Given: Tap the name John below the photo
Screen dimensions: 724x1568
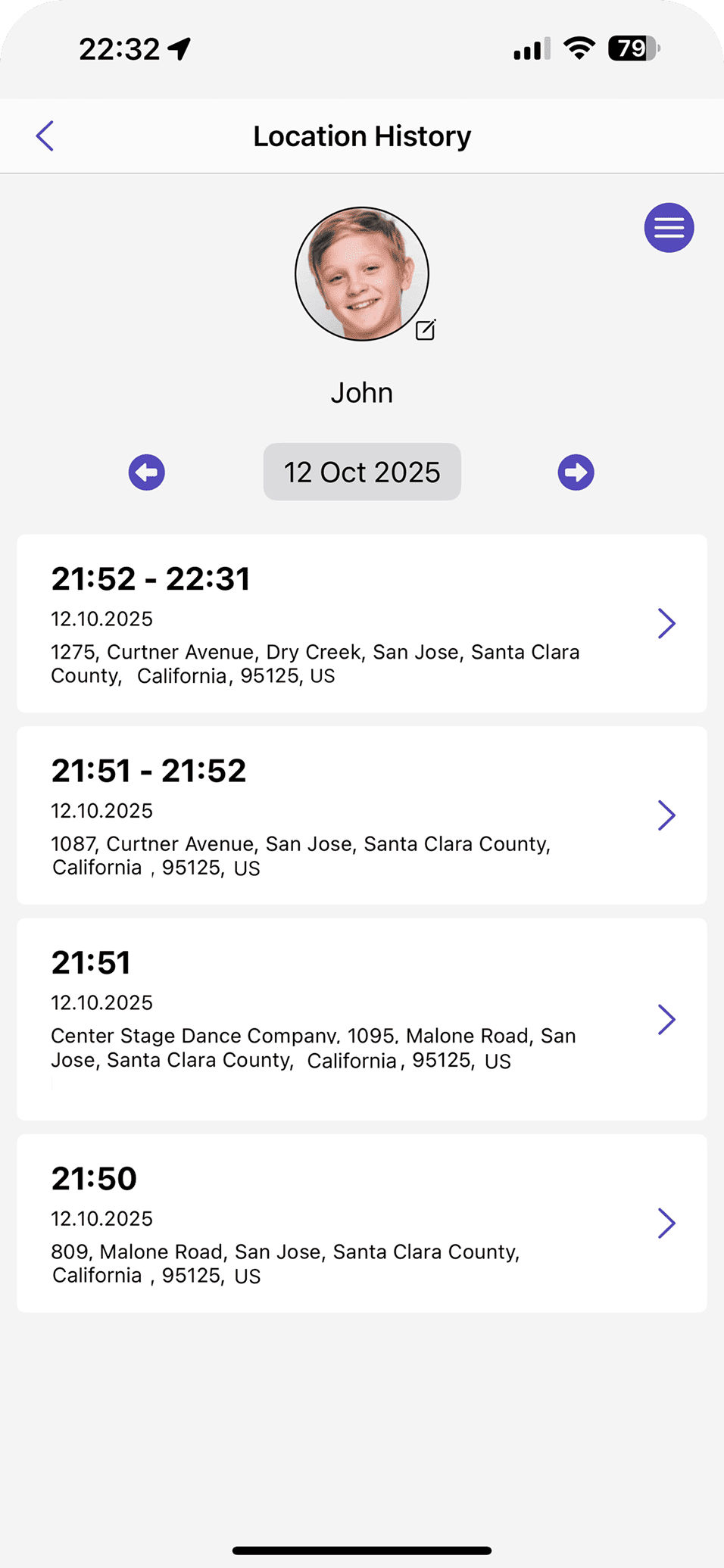Looking at the screenshot, I should click(362, 393).
